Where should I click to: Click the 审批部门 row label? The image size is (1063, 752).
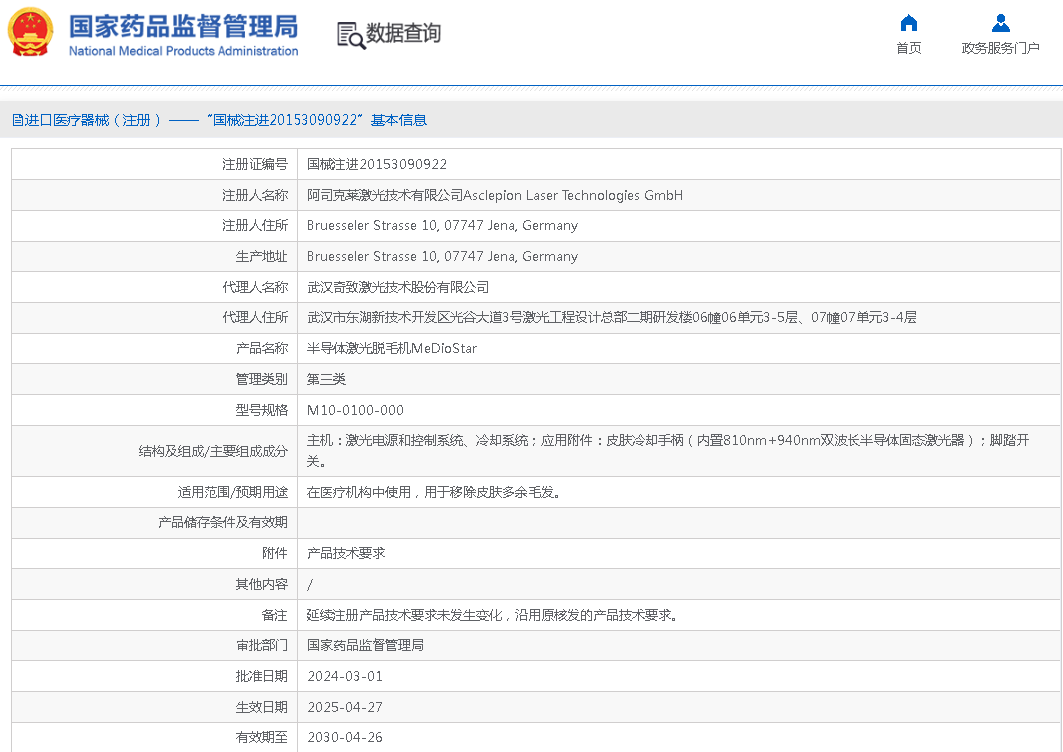262,645
